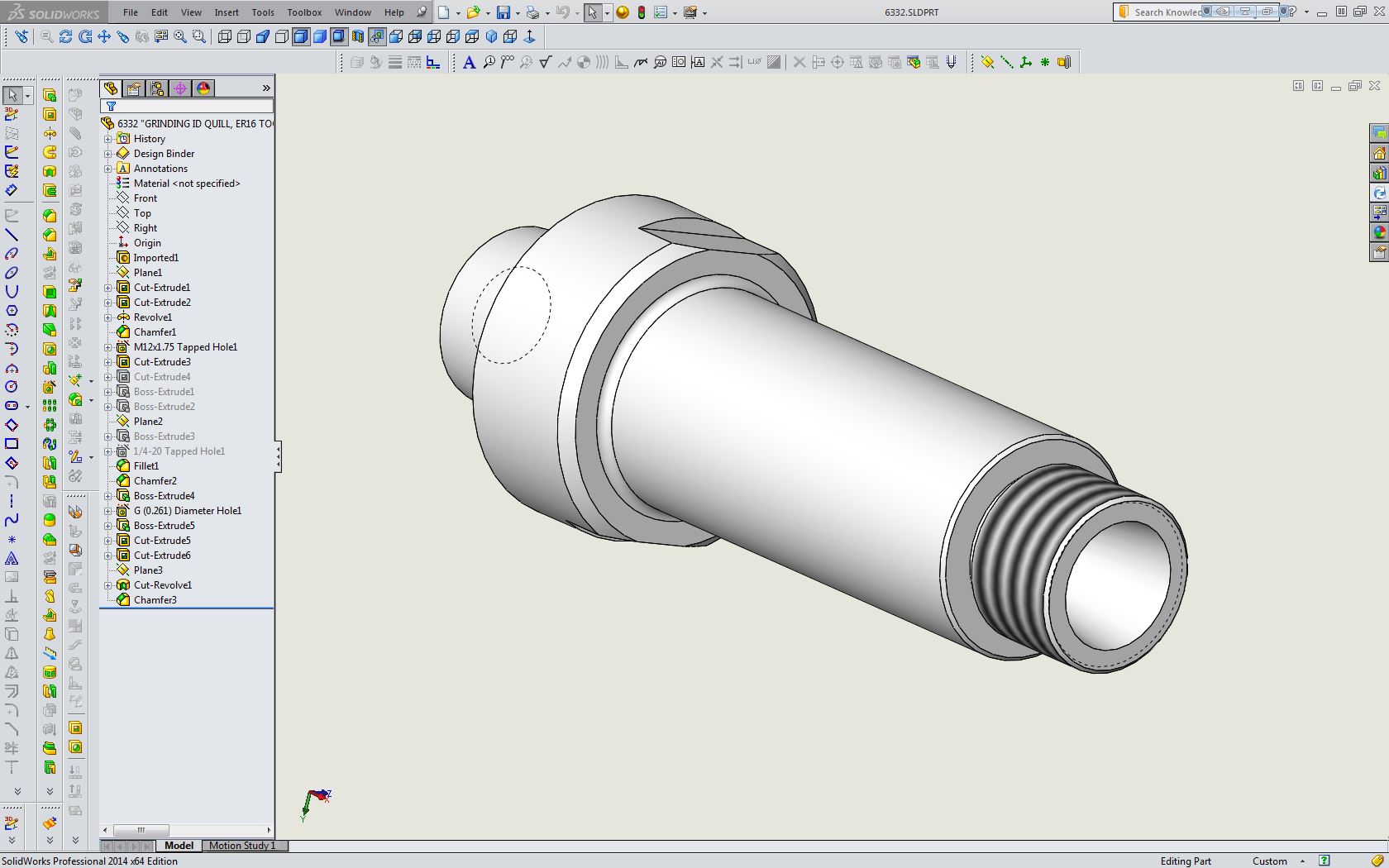
Task: Select the Zoom to Area tool
Action: [198, 36]
